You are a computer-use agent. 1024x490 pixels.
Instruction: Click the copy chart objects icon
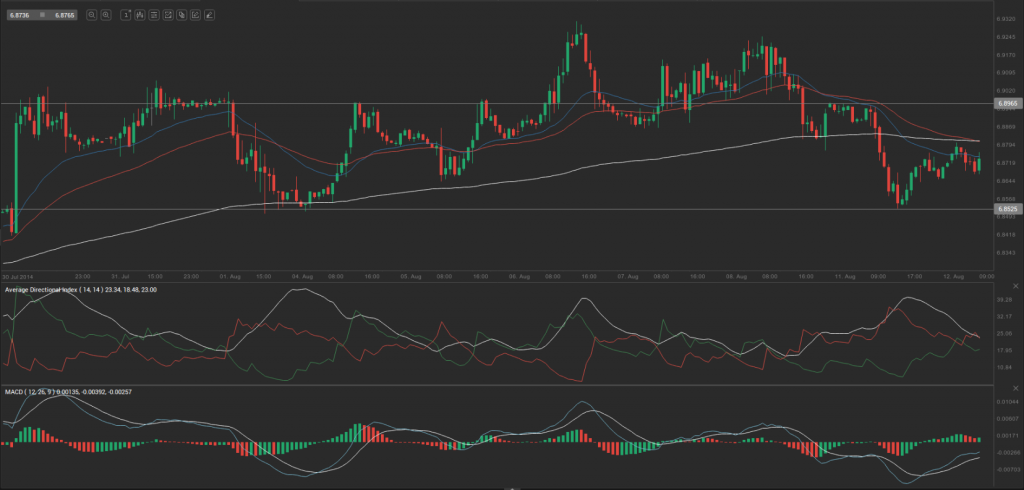pos(183,15)
